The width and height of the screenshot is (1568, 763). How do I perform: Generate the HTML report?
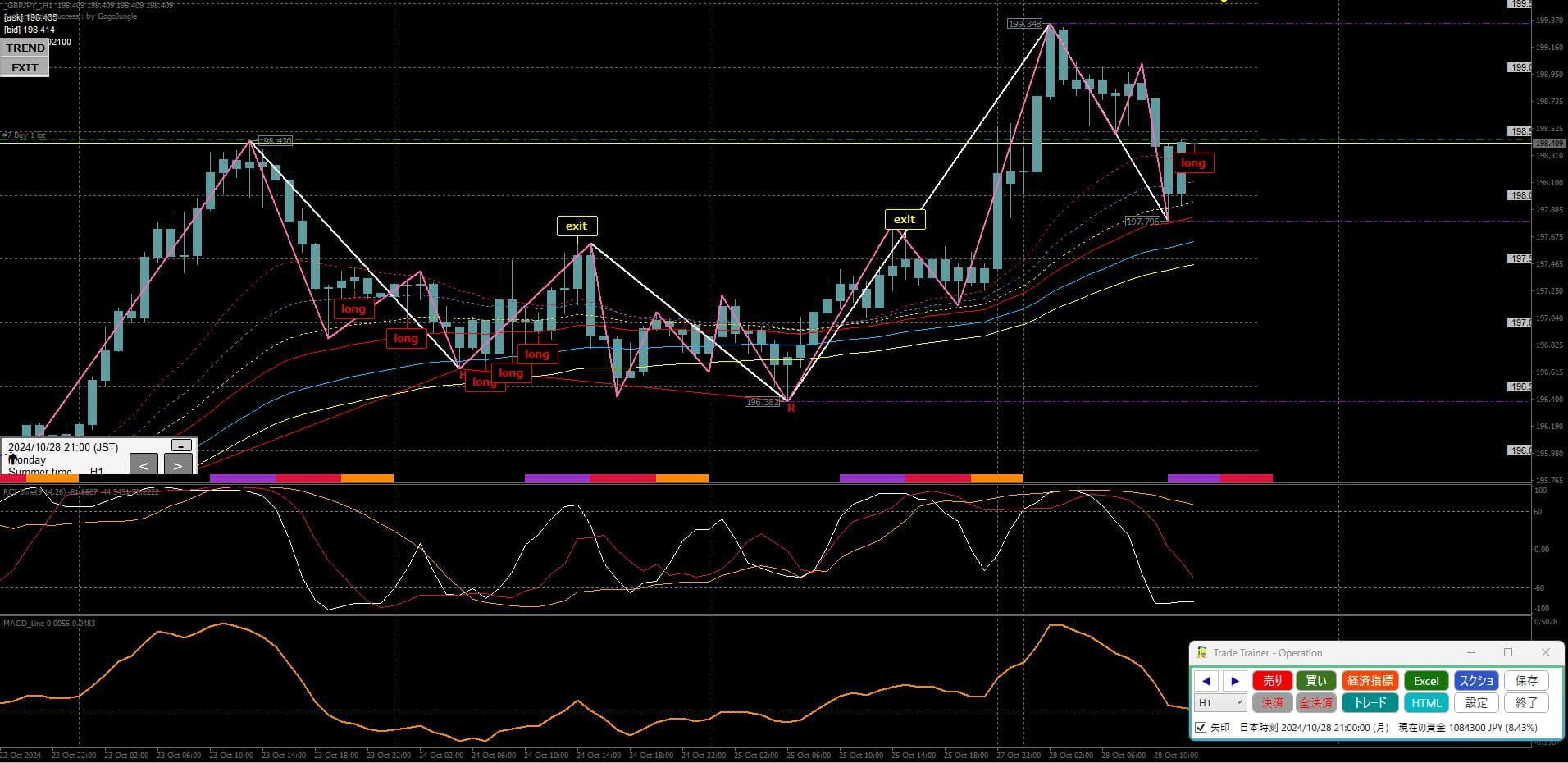click(1426, 703)
